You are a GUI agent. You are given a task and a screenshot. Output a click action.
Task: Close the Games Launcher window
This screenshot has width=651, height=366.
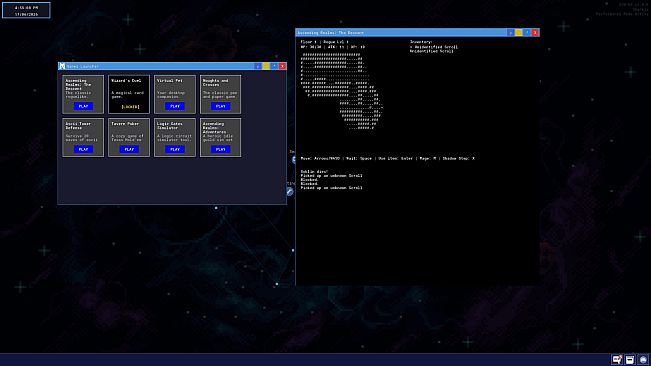(x=282, y=66)
